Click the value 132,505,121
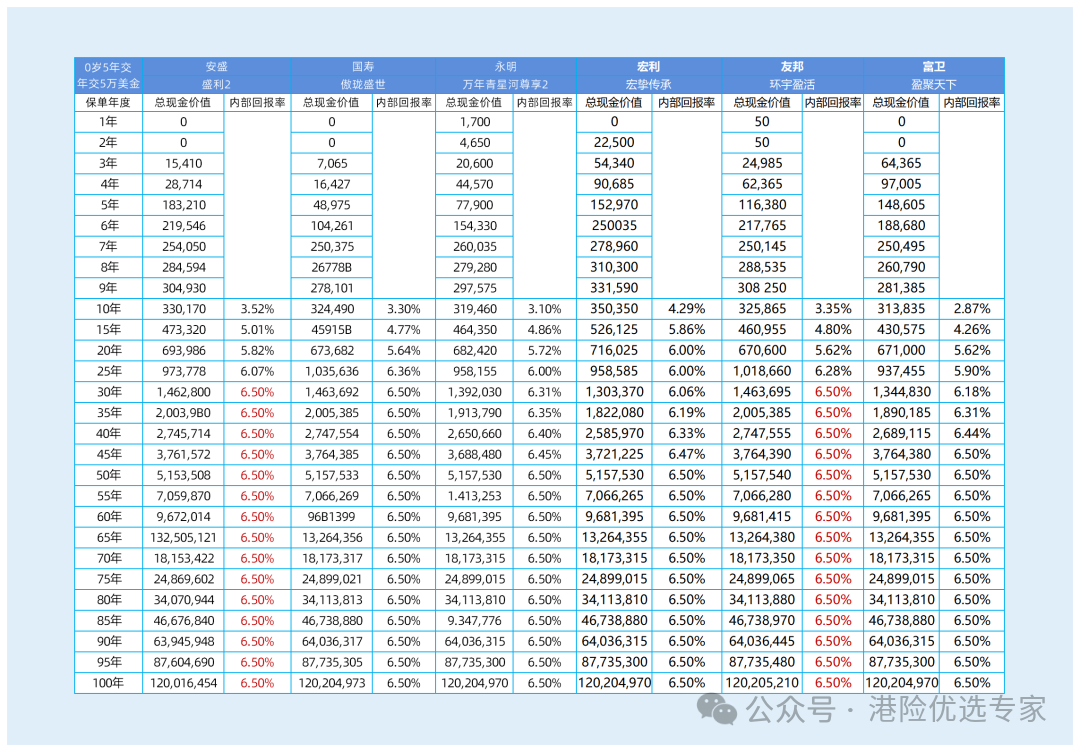This screenshot has height=752, width=1080. click(183, 538)
